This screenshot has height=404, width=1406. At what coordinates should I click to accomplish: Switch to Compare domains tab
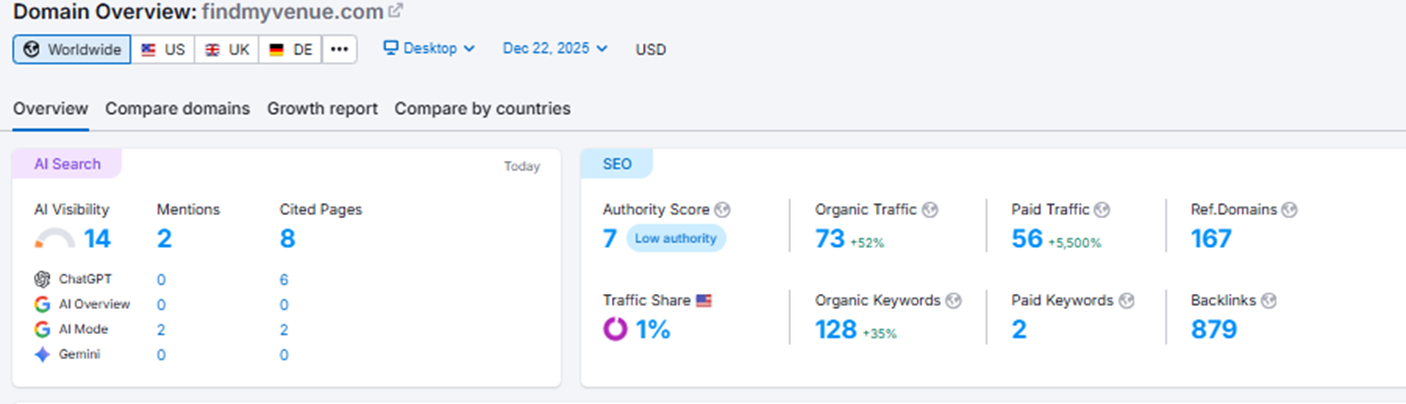tap(177, 109)
